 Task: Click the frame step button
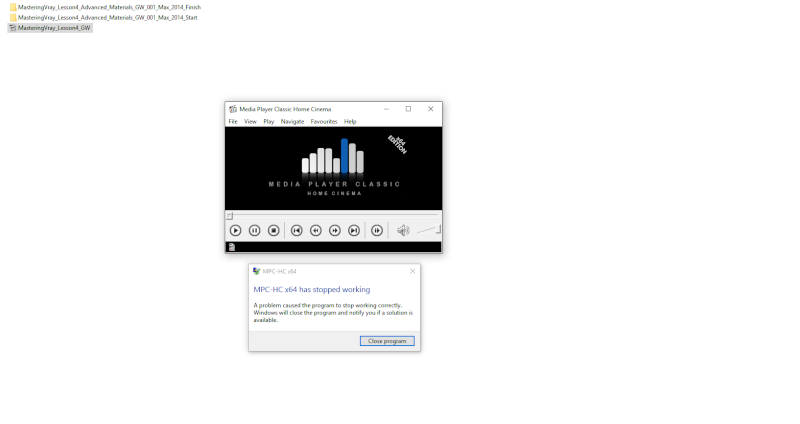click(377, 231)
